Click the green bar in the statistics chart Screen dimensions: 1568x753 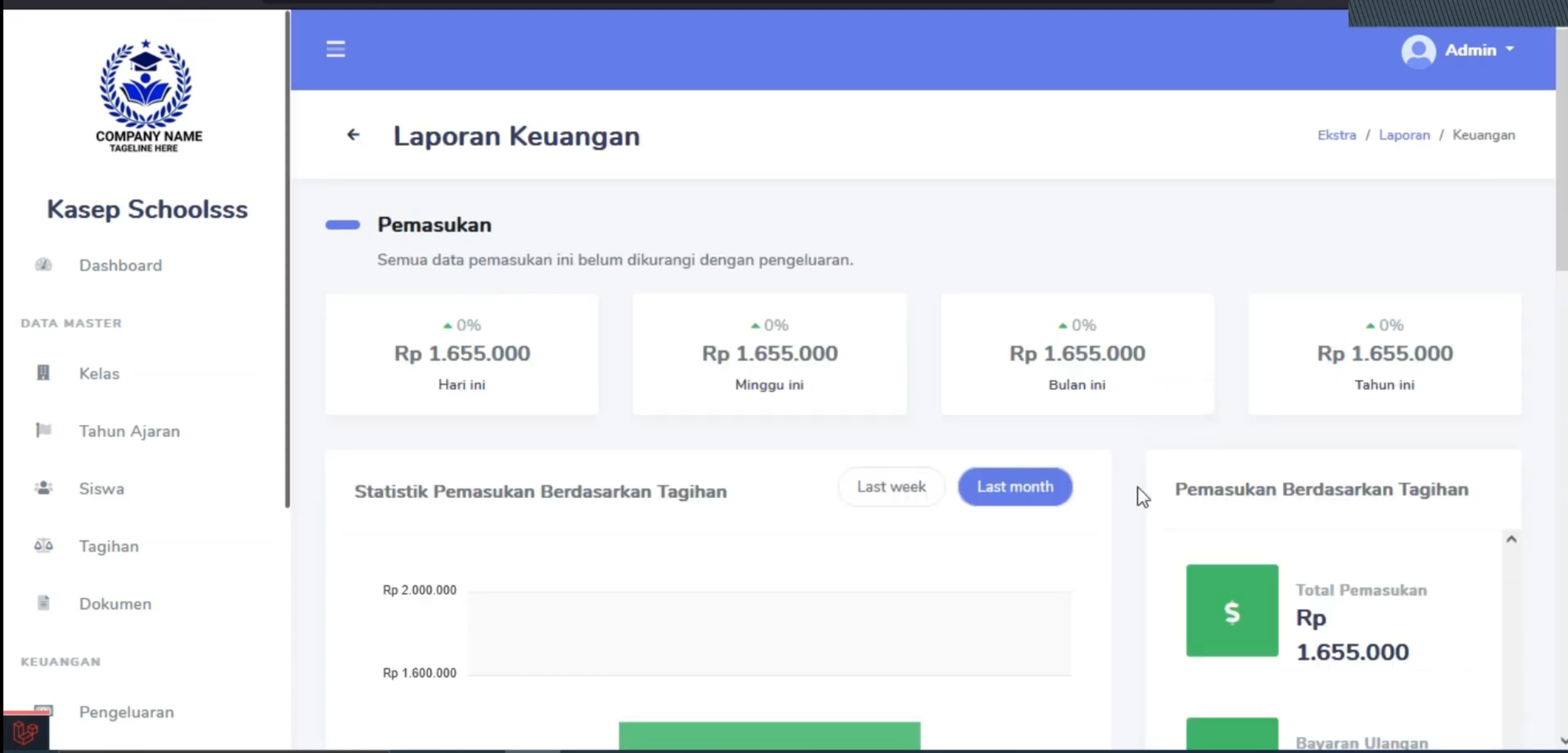(770, 736)
